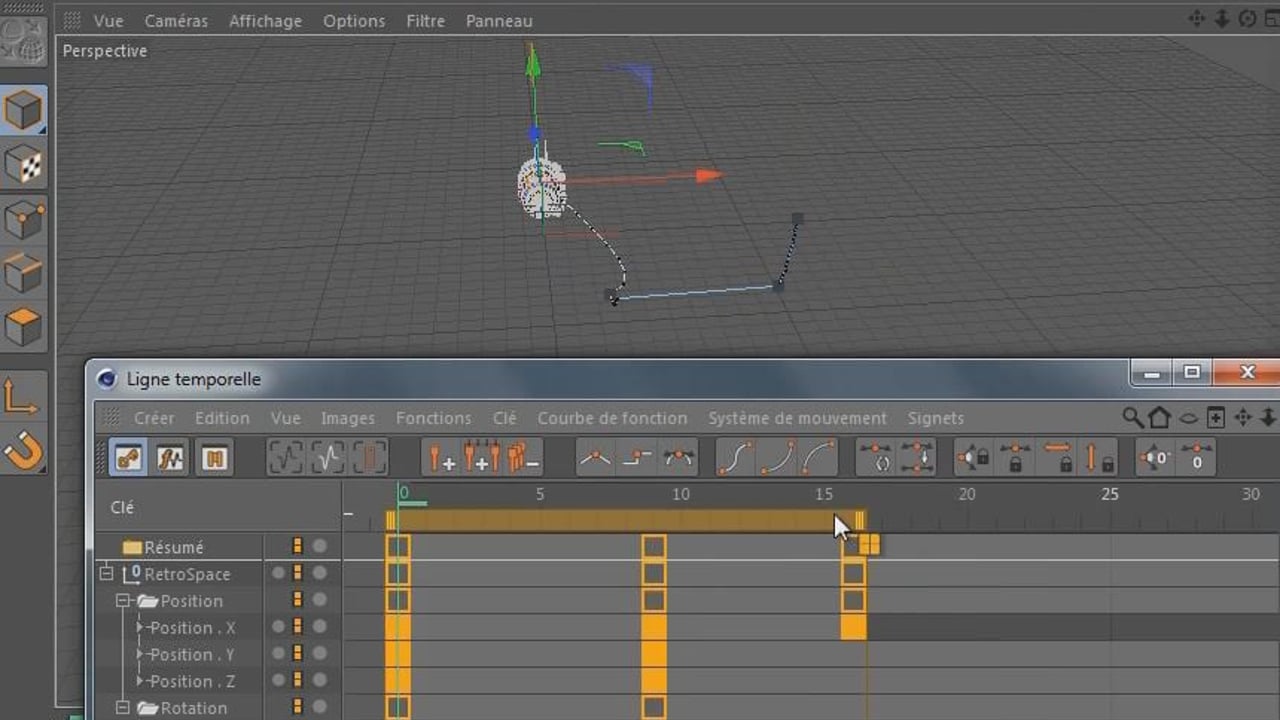Choose the ease-in curve icon
1280x720 pixels.
[777, 458]
